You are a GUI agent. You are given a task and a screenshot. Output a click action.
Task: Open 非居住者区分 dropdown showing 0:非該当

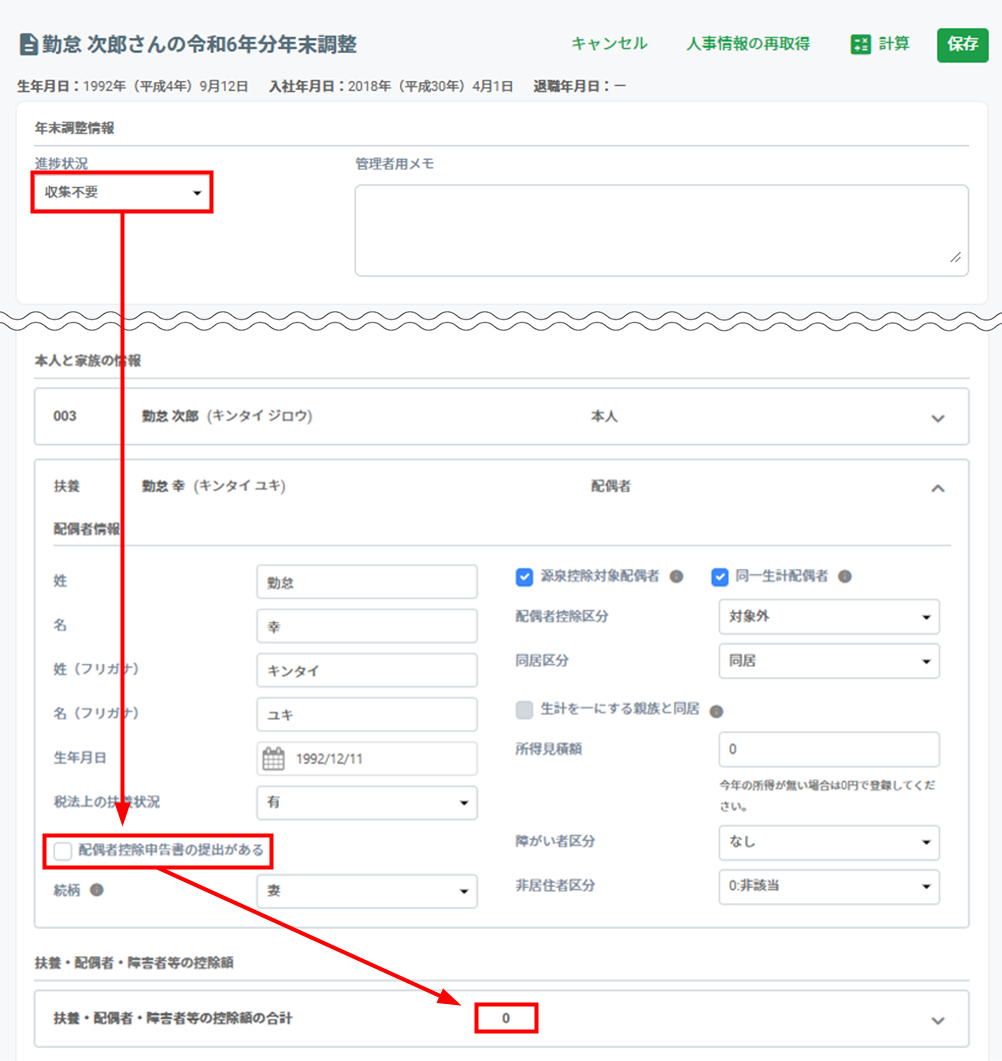coord(829,886)
